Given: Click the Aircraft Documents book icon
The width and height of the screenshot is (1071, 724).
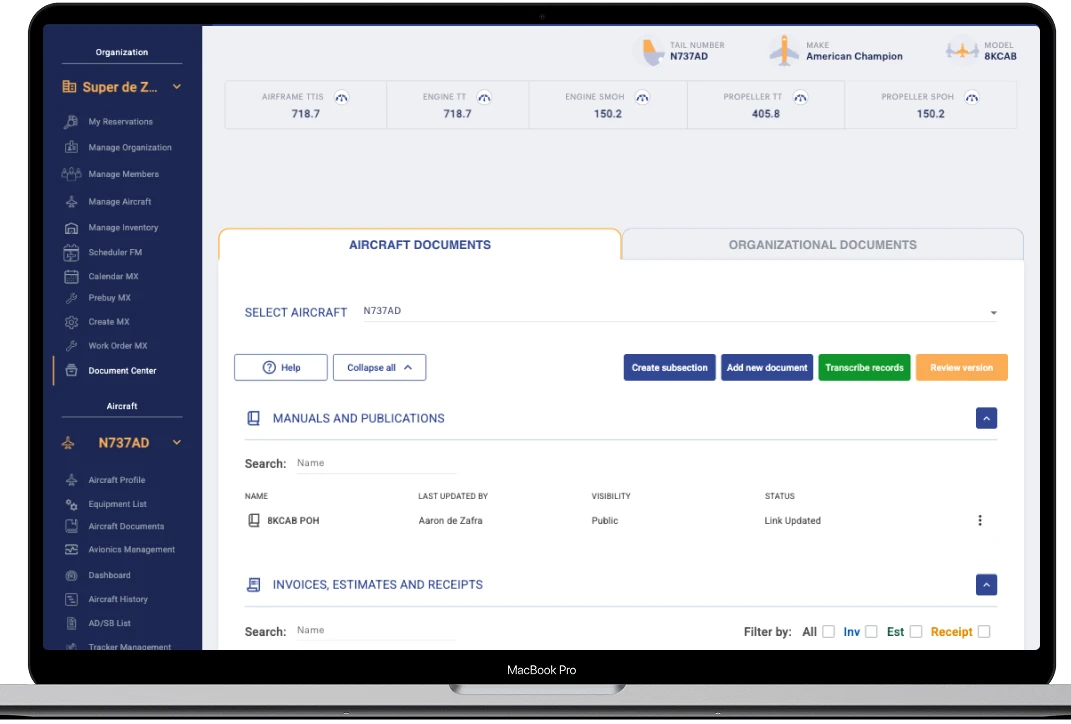Looking at the screenshot, I should (x=71, y=527).
